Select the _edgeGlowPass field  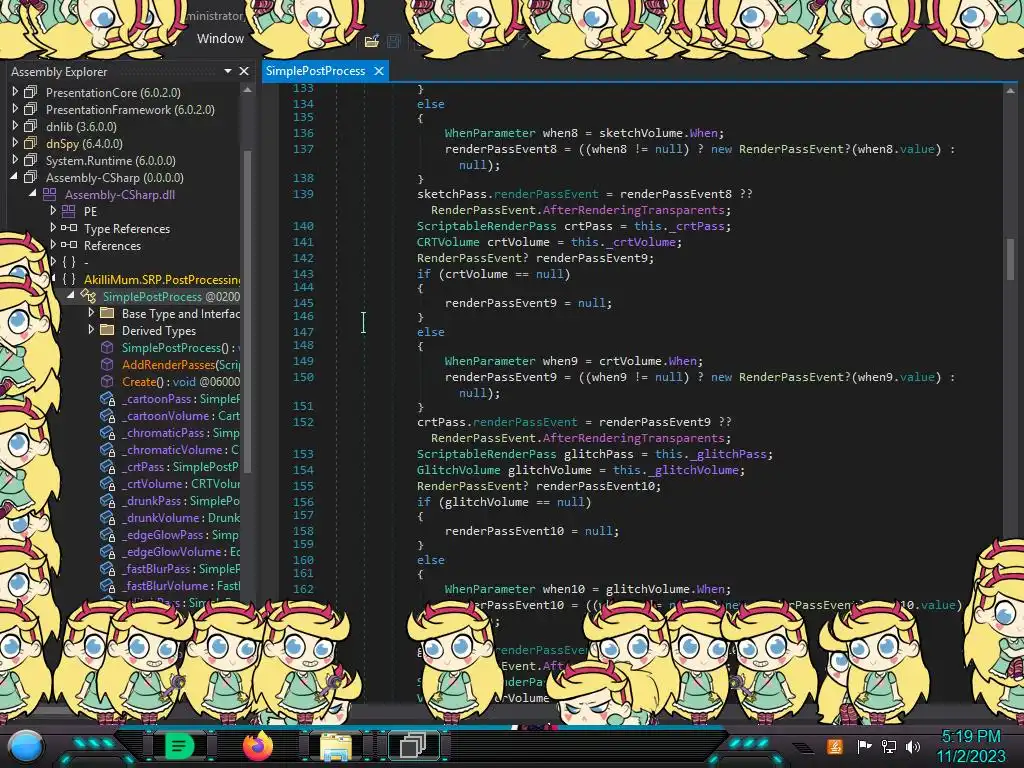[x=180, y=535]
